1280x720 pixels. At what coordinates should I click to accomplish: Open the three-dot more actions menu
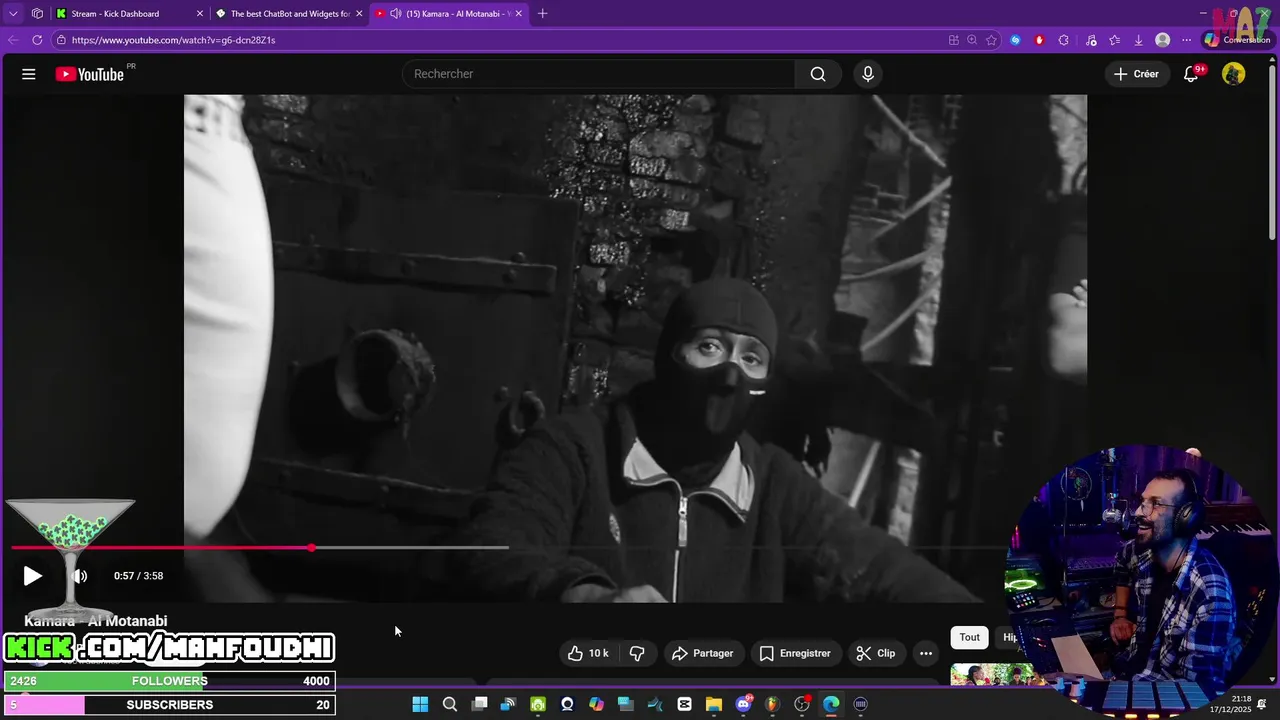click(x=926, y=653)
